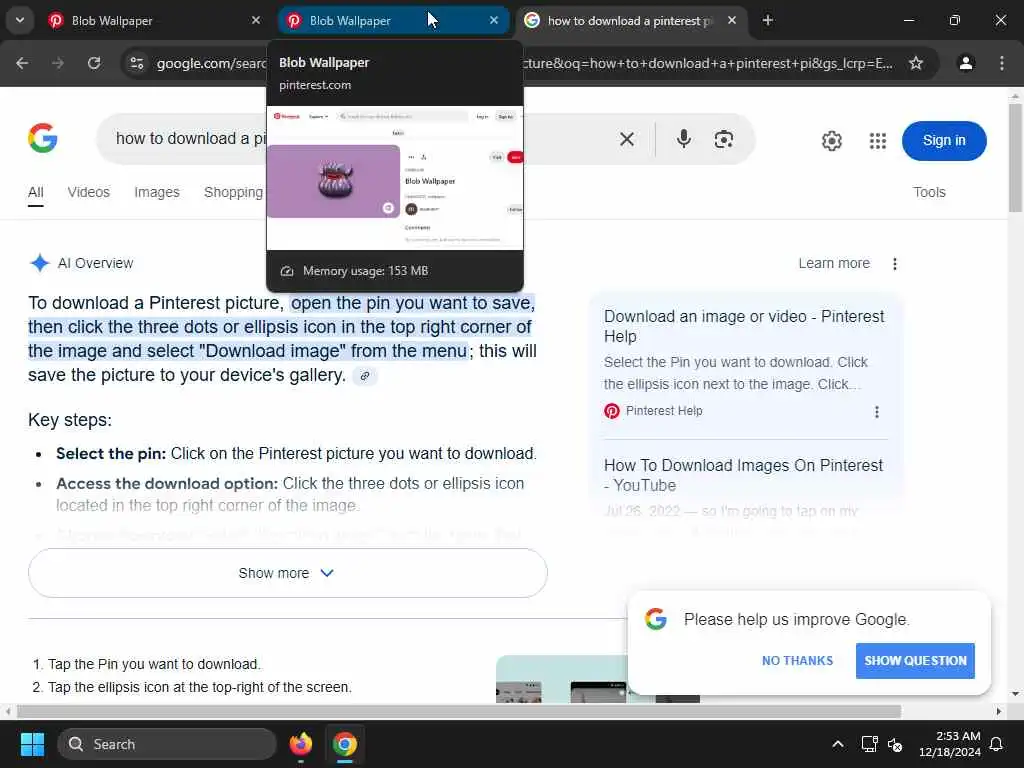Image resolution: width=1024 pixels, height=768 pixels.
Task: Open the clock showing 2:53 AM
Action: [950, 744]
